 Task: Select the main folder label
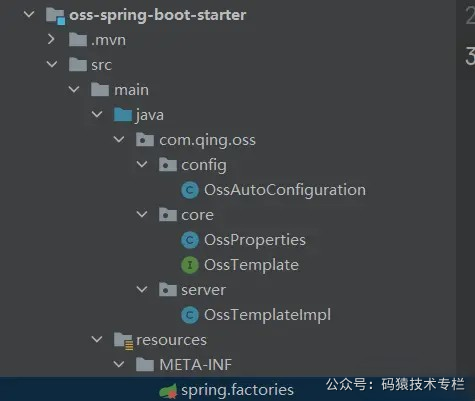pyautogui.click(x=131, y=90)
